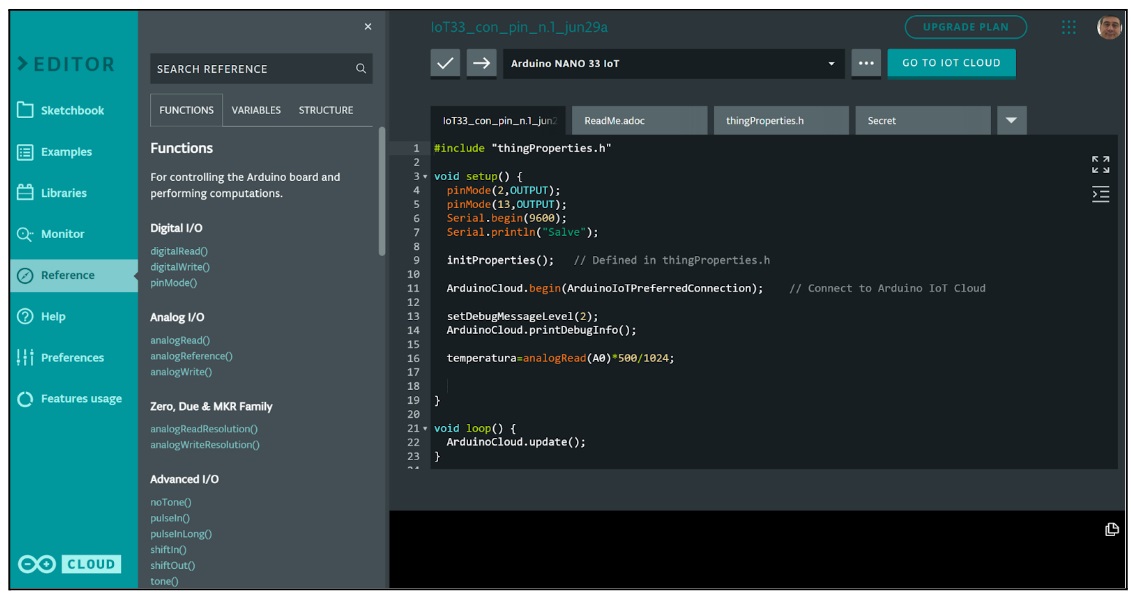
Task: Open the Secret tab
Action: [923, 120]
